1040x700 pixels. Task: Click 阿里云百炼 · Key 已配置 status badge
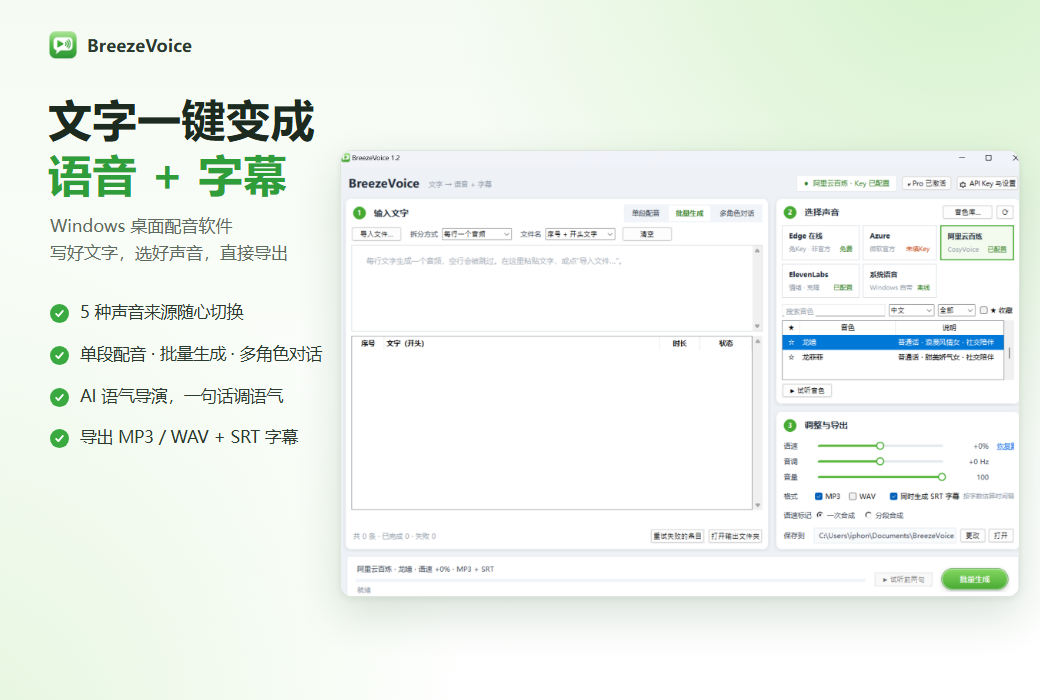846,183
